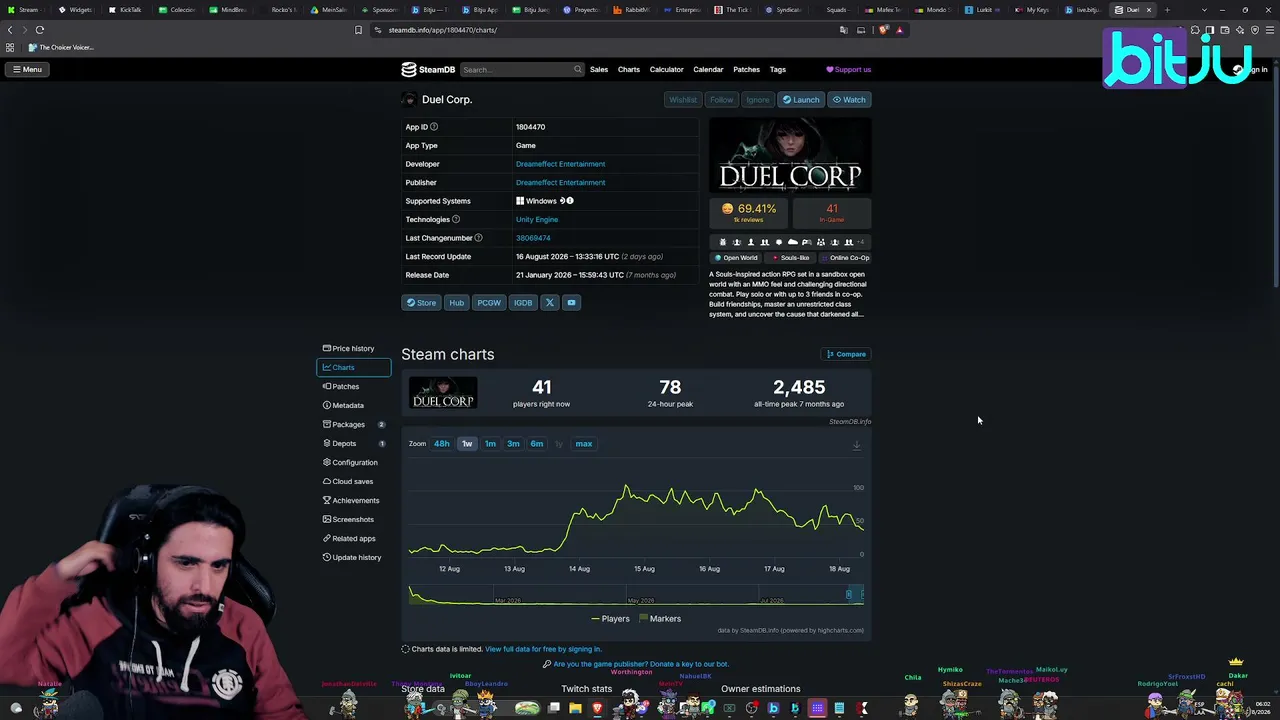Click the Store button
This screenshot has height=720, width=1280.
[x=421, y=302]
